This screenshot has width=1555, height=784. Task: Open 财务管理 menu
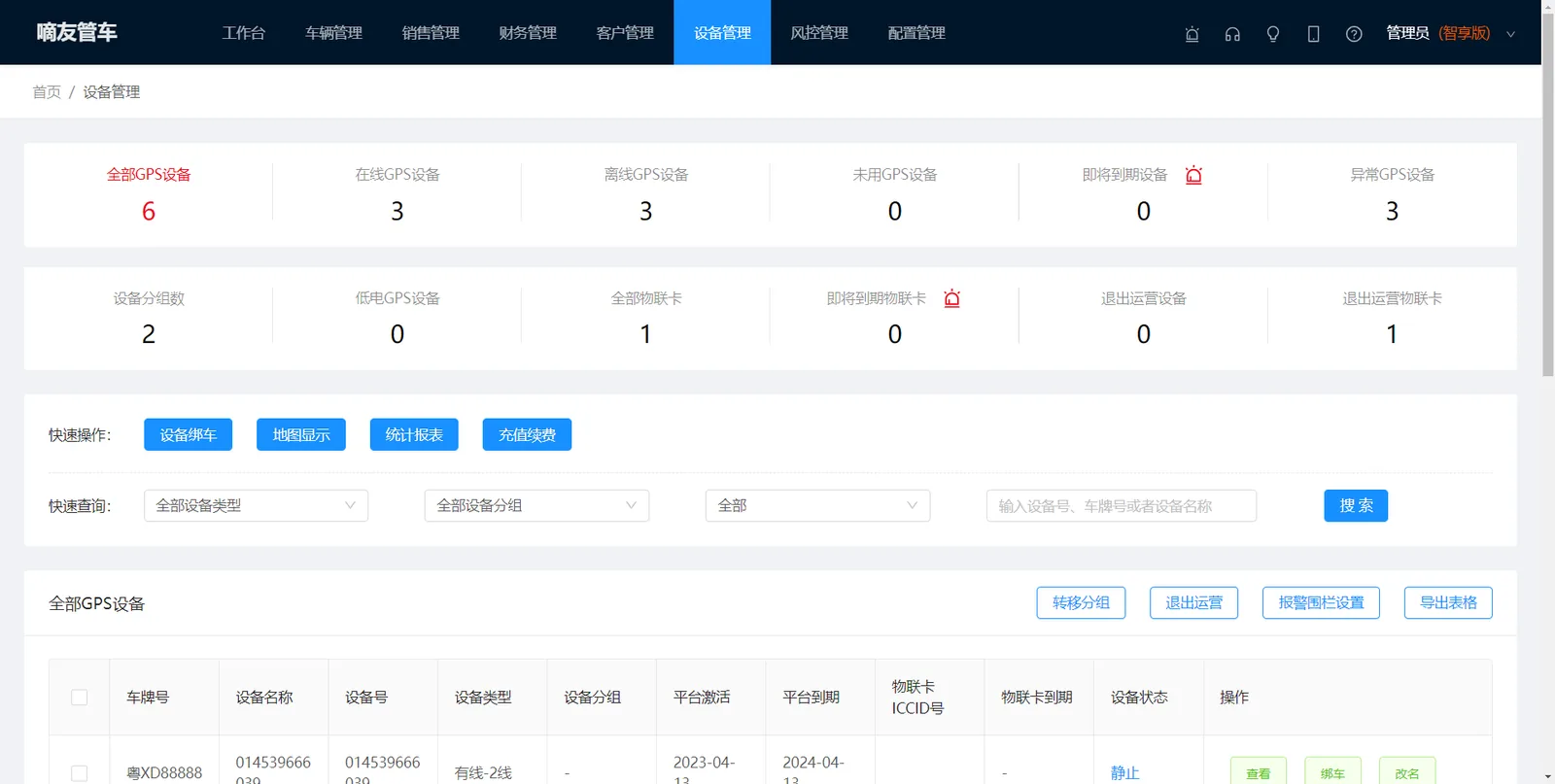pos(528,33)
